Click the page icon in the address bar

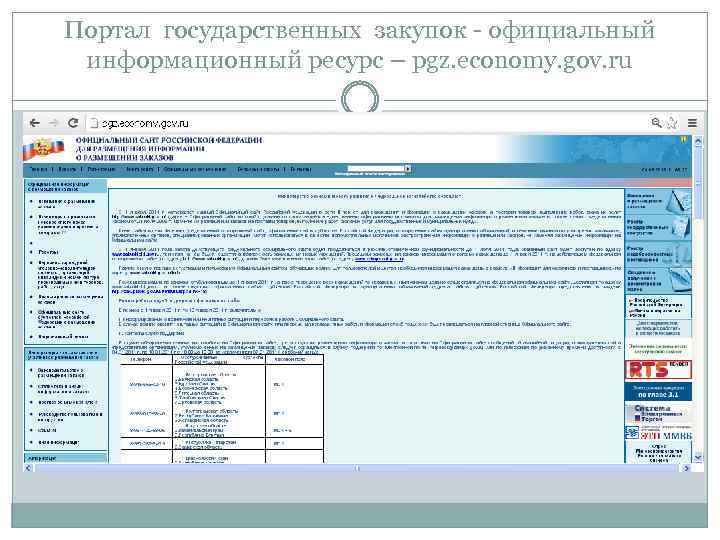(x=94, y=123)
